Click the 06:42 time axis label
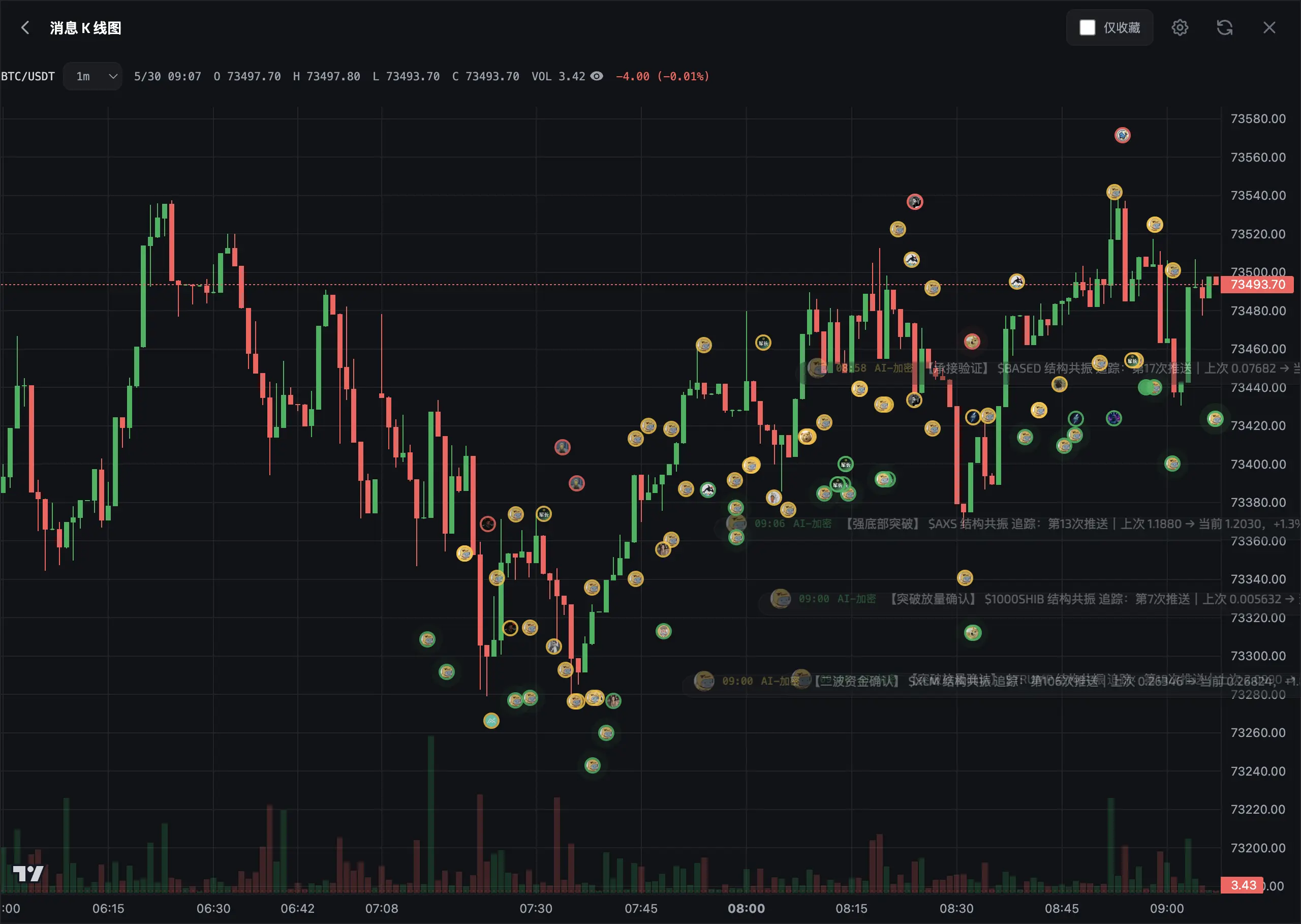Viewport: 1301px width, 924px height. [297, 909]
